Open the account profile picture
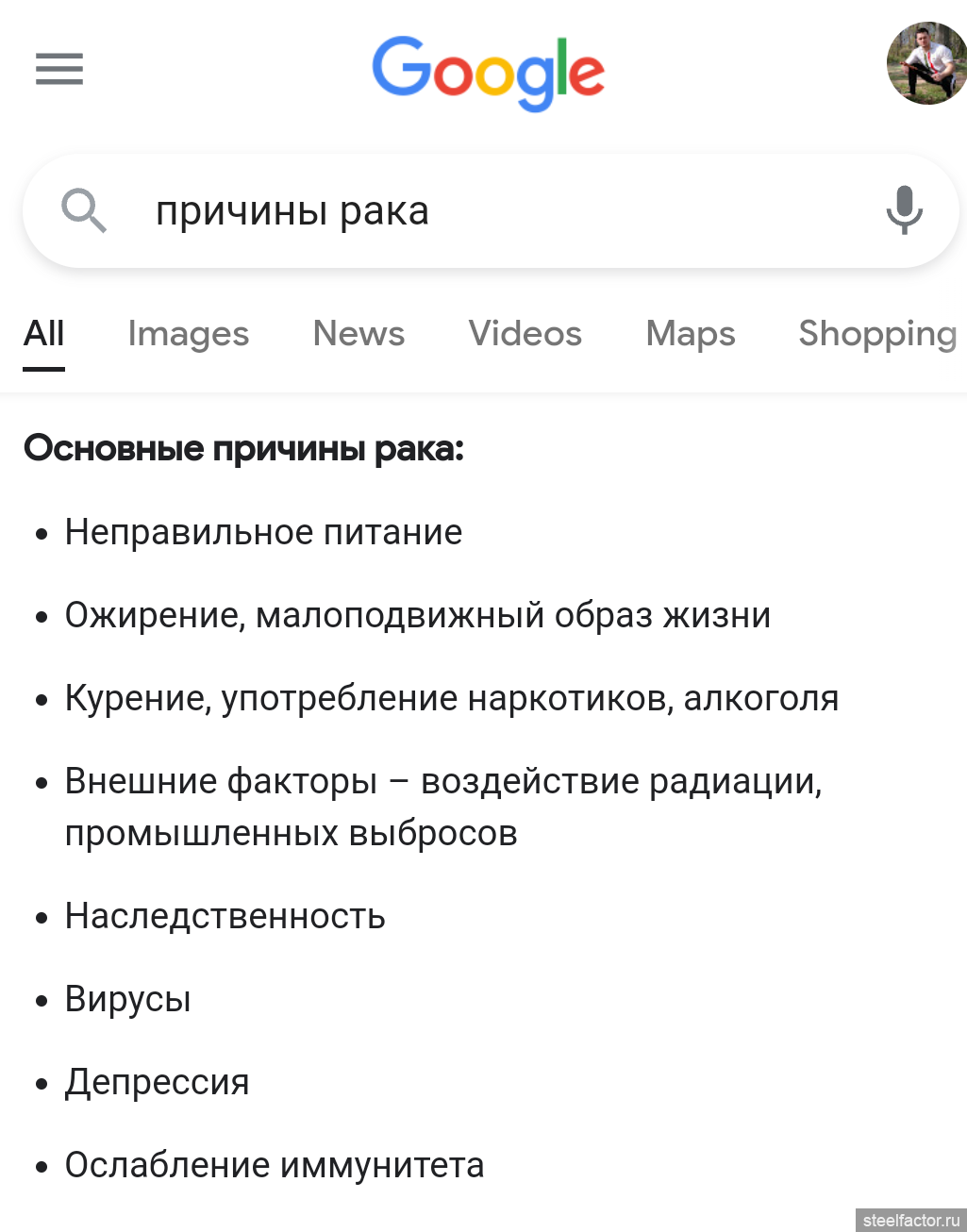The width and height of the screenshot is (967, 1232). [926, 63]
